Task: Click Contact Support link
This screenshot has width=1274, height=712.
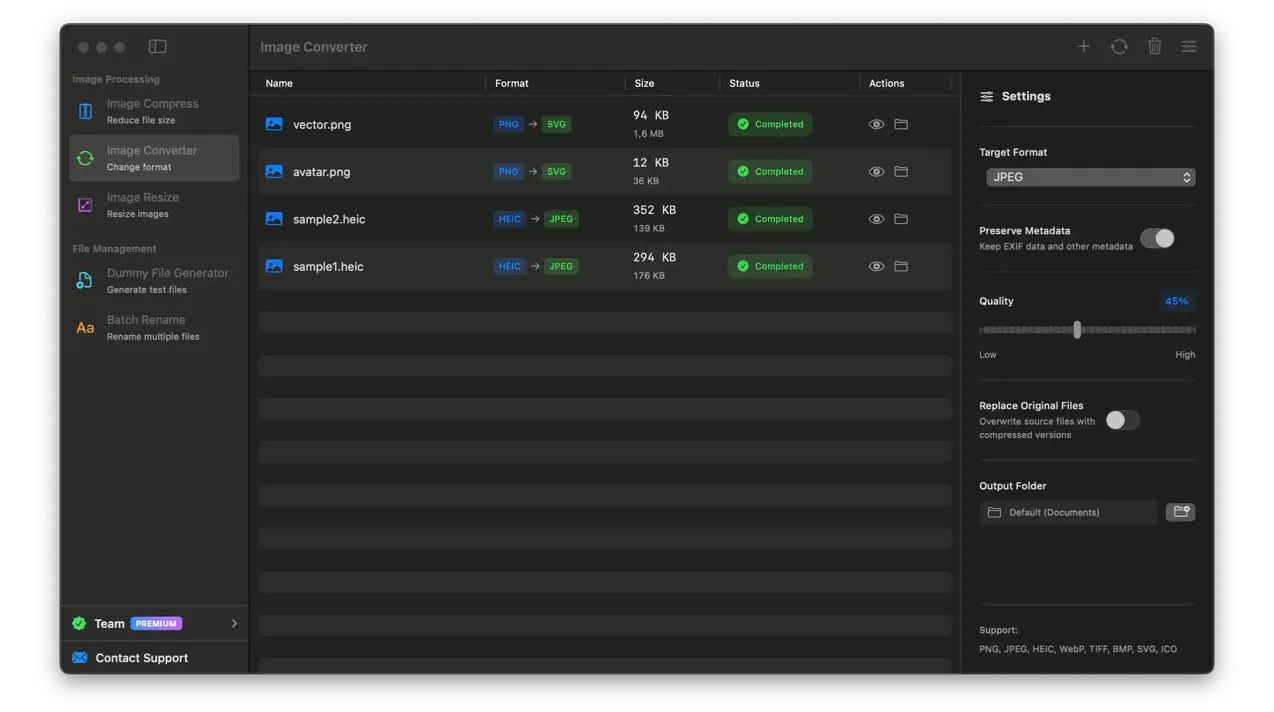Action: click(x=141, y=658)
